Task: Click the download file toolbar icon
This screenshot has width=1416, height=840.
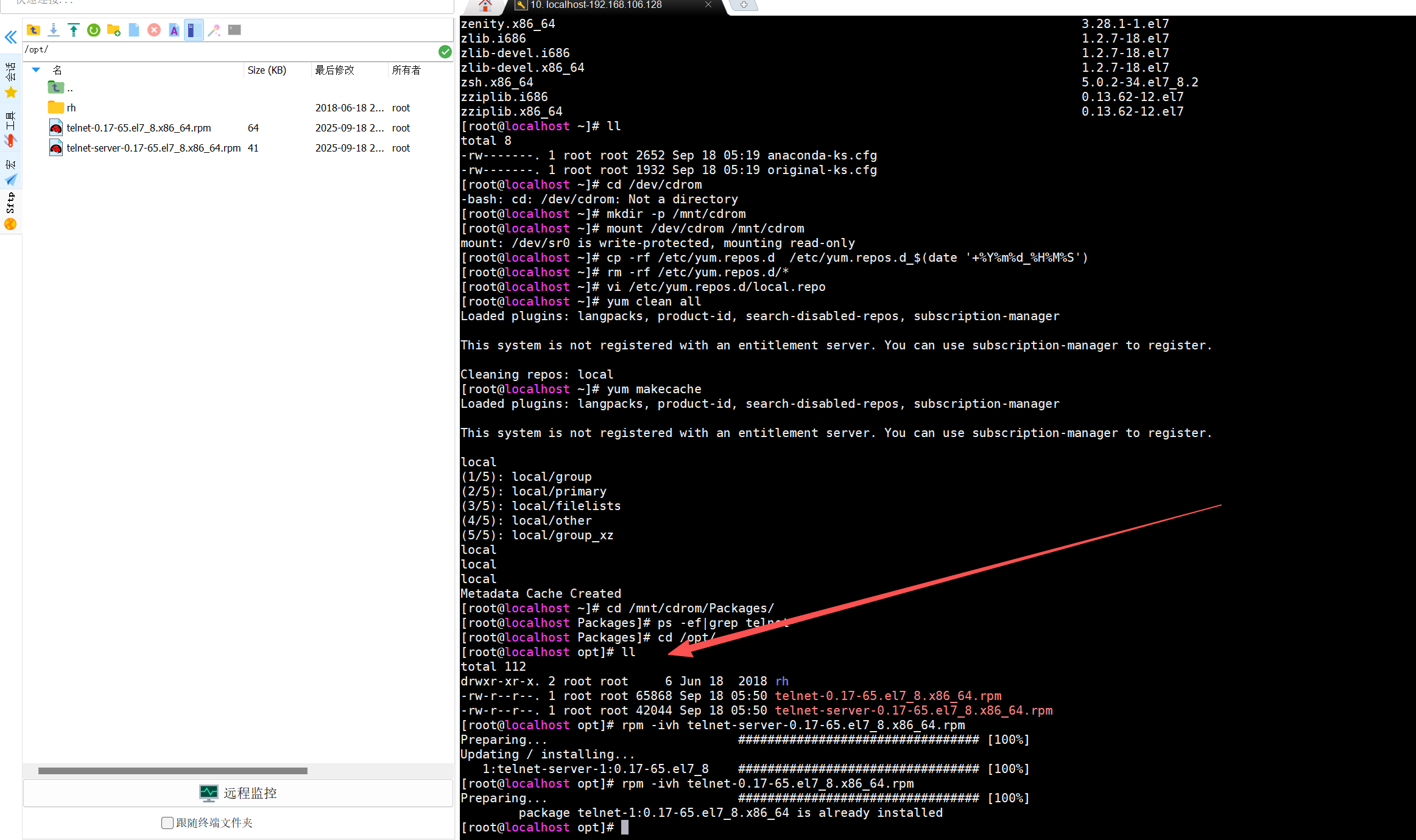Action: (54, 30)
